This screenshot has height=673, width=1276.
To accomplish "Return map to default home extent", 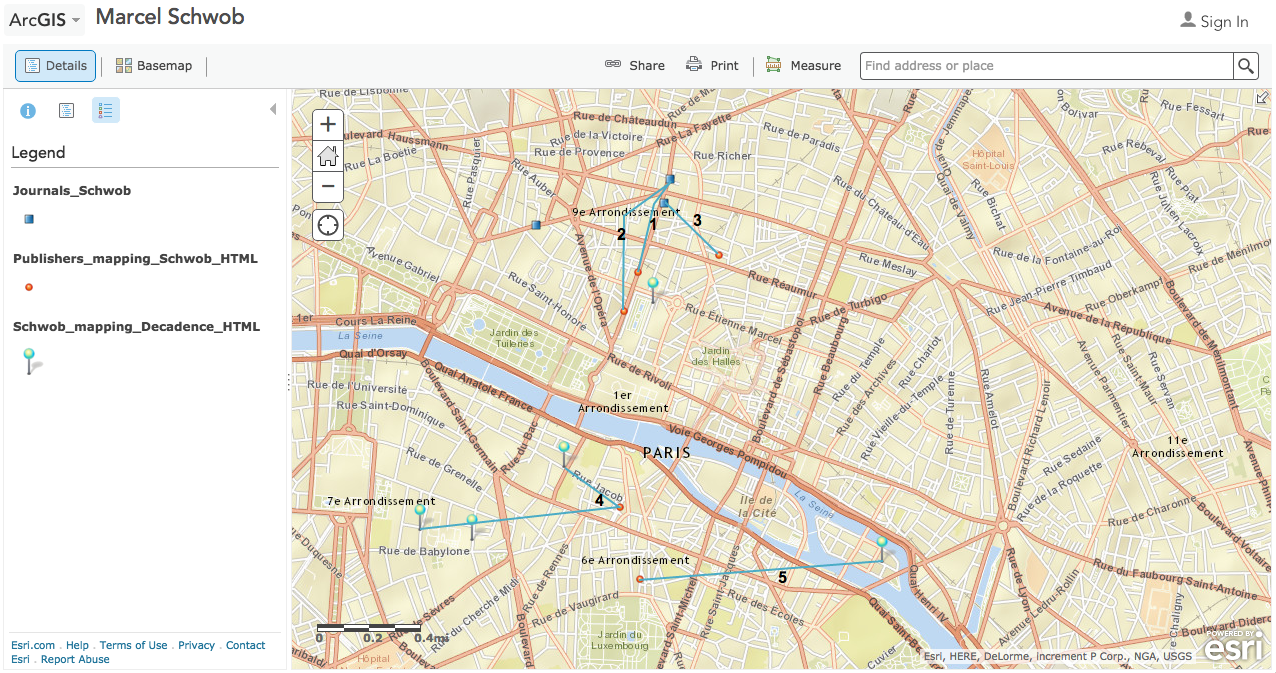I will coord(328,156).
